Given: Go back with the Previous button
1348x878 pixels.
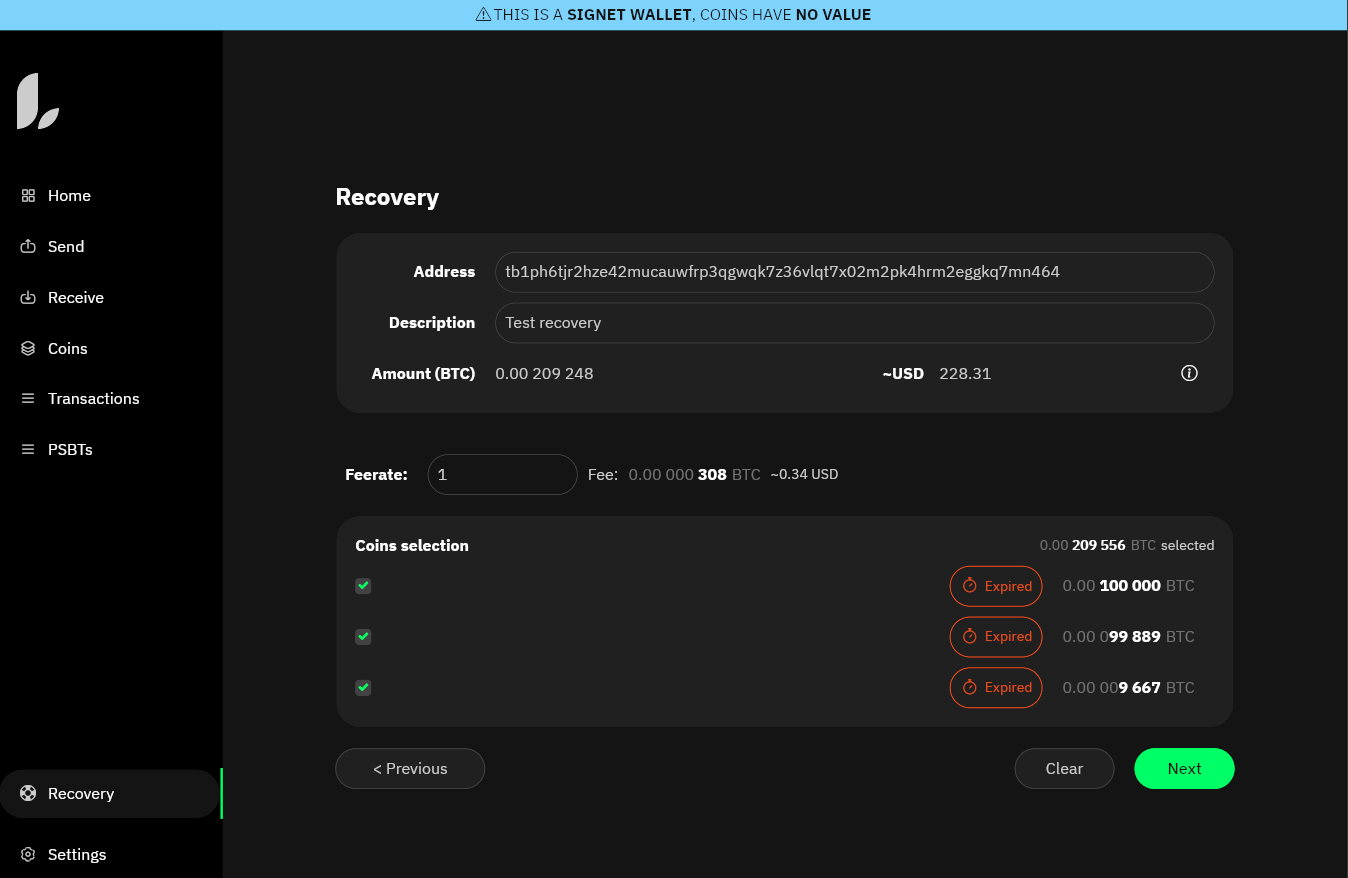Looking at the screenshot, I should pos(410,769).
